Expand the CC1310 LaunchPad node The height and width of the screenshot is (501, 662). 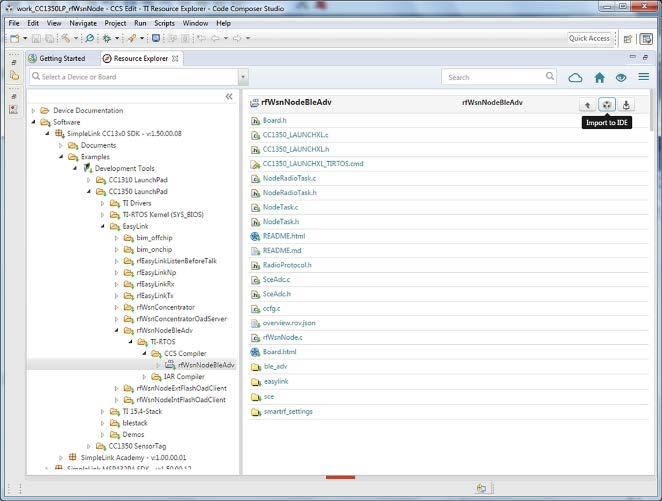(89, 180)
